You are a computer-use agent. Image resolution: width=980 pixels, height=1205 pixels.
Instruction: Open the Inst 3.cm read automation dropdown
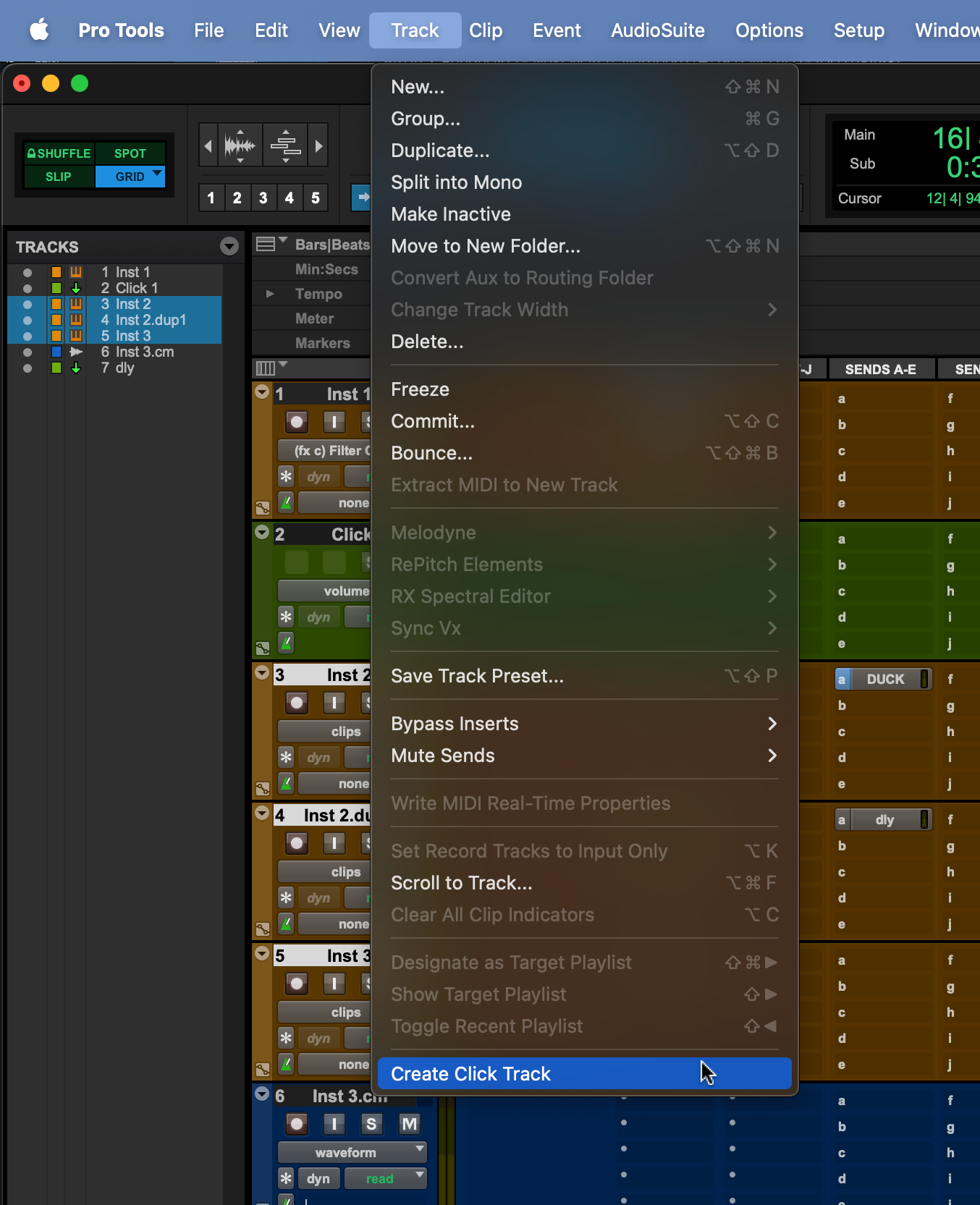[385, 1178]
